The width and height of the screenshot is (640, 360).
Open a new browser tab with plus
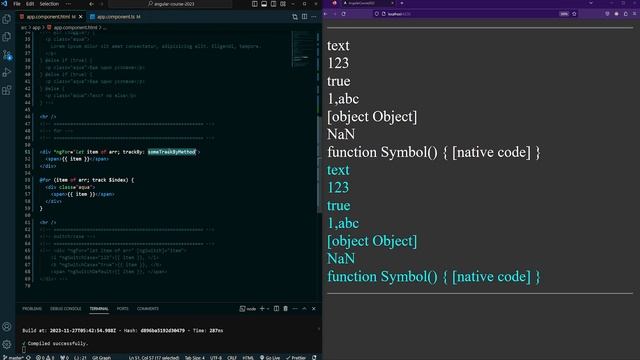tap(402, 3)
